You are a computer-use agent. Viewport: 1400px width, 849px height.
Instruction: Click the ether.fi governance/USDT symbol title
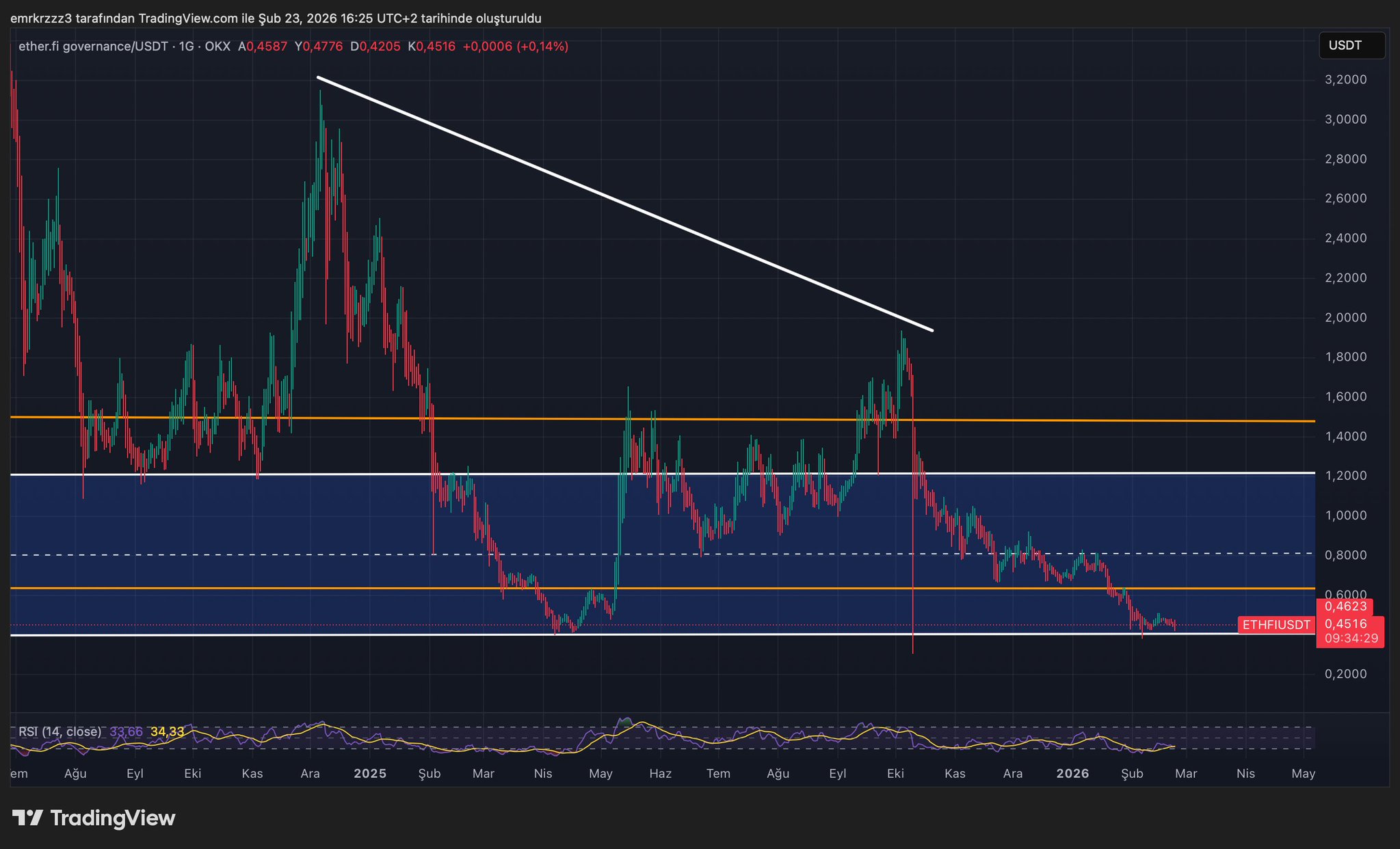(92, 46)
